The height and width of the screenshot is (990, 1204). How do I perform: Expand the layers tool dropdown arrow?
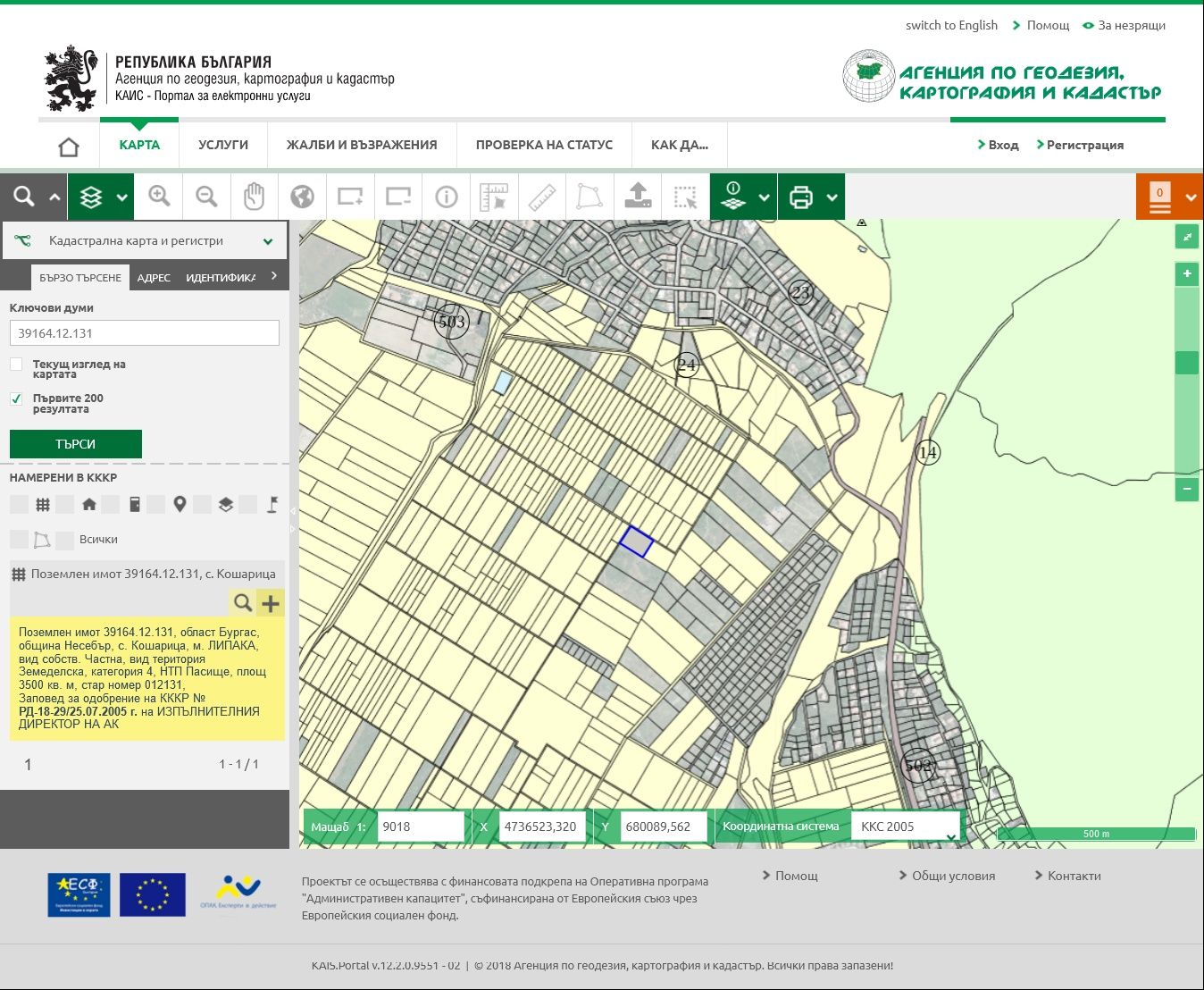(121, 197)
